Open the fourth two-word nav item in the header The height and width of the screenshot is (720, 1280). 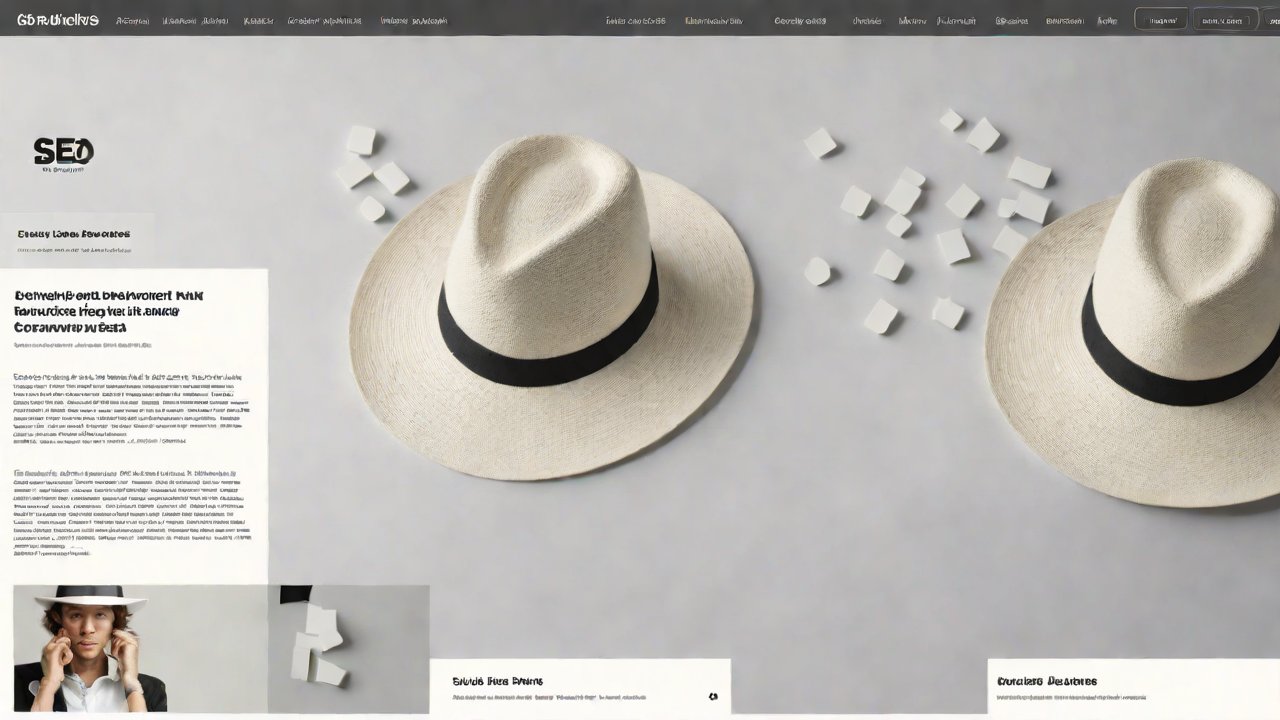[324, 20]
